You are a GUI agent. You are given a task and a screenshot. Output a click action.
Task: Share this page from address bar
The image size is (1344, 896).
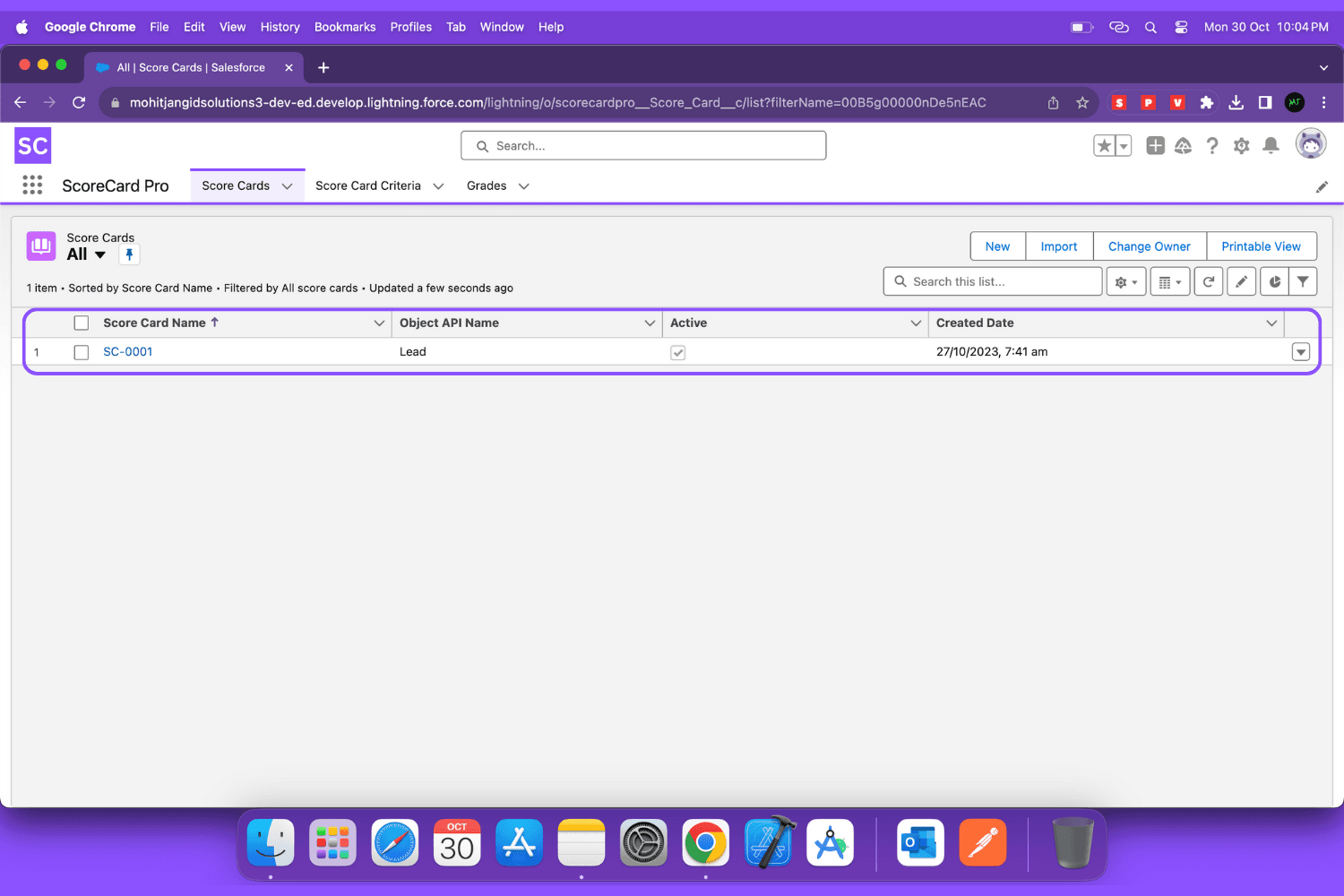[1054, 102]
